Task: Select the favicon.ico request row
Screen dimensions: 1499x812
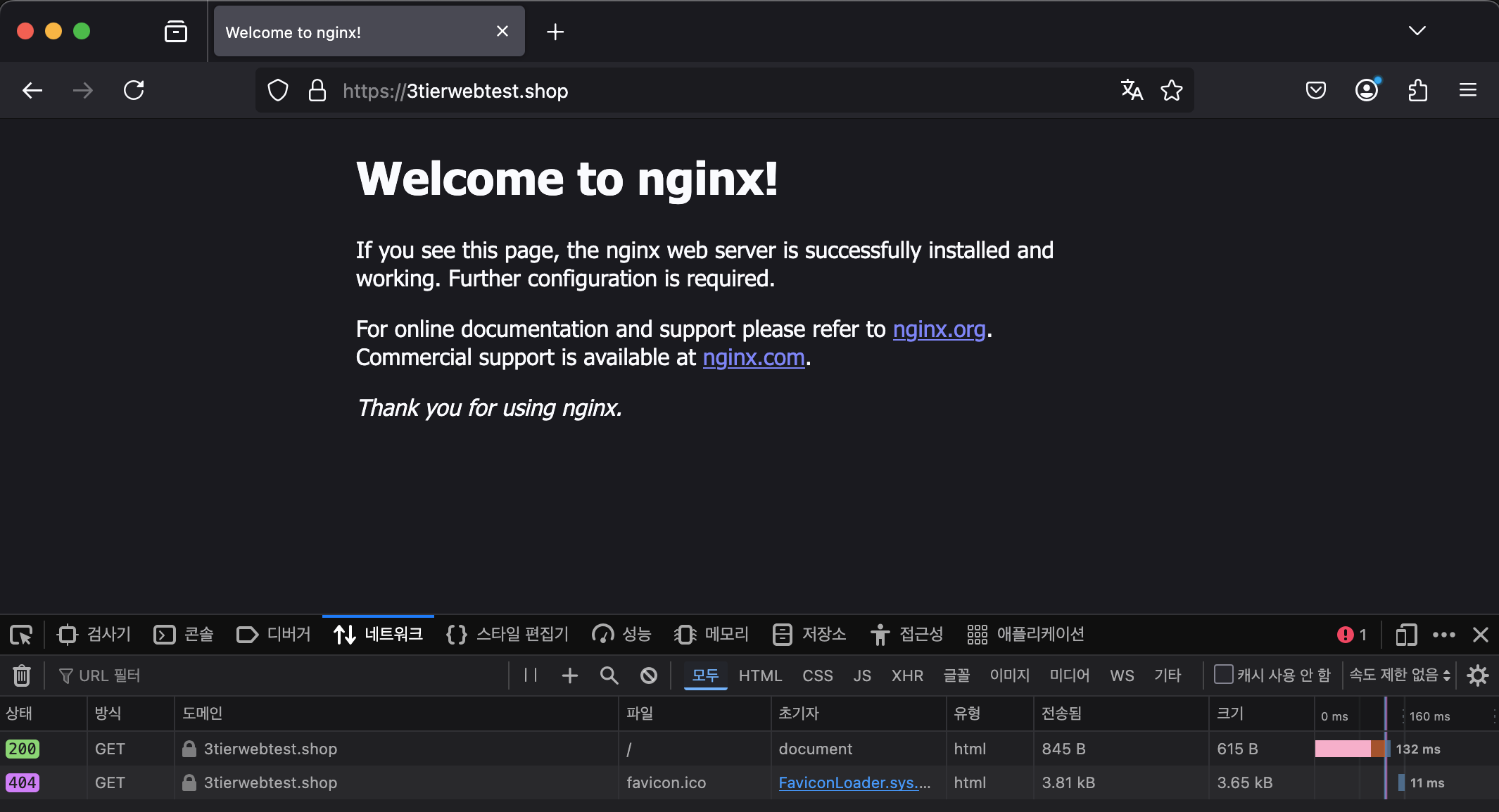Action: tap(749, 782)
